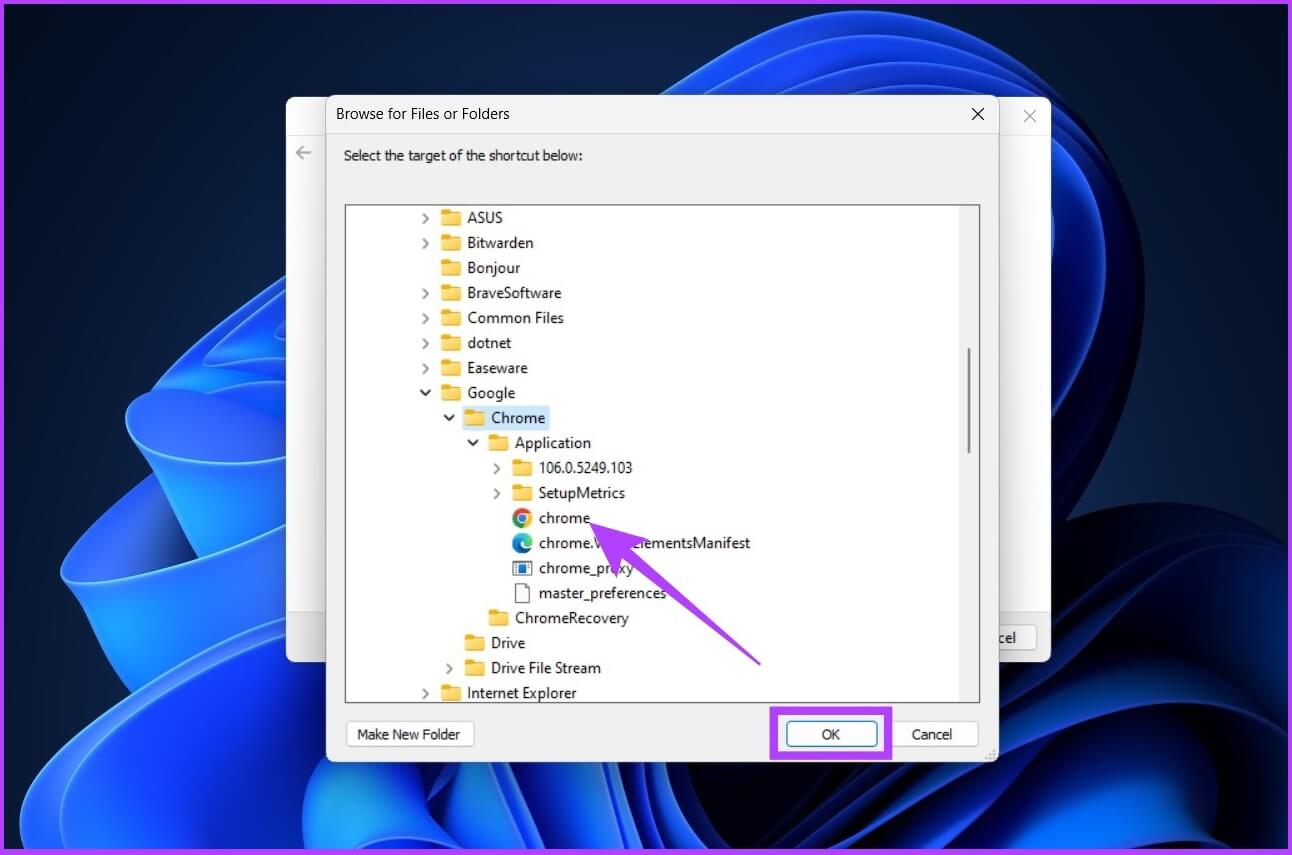Select the BraveSoftware folder label
Screen dimensions: 1292x855
click(x=515, y=293)
